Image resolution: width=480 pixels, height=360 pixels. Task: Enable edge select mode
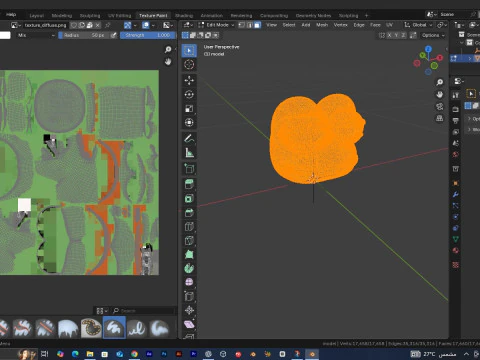click(250, 25)
